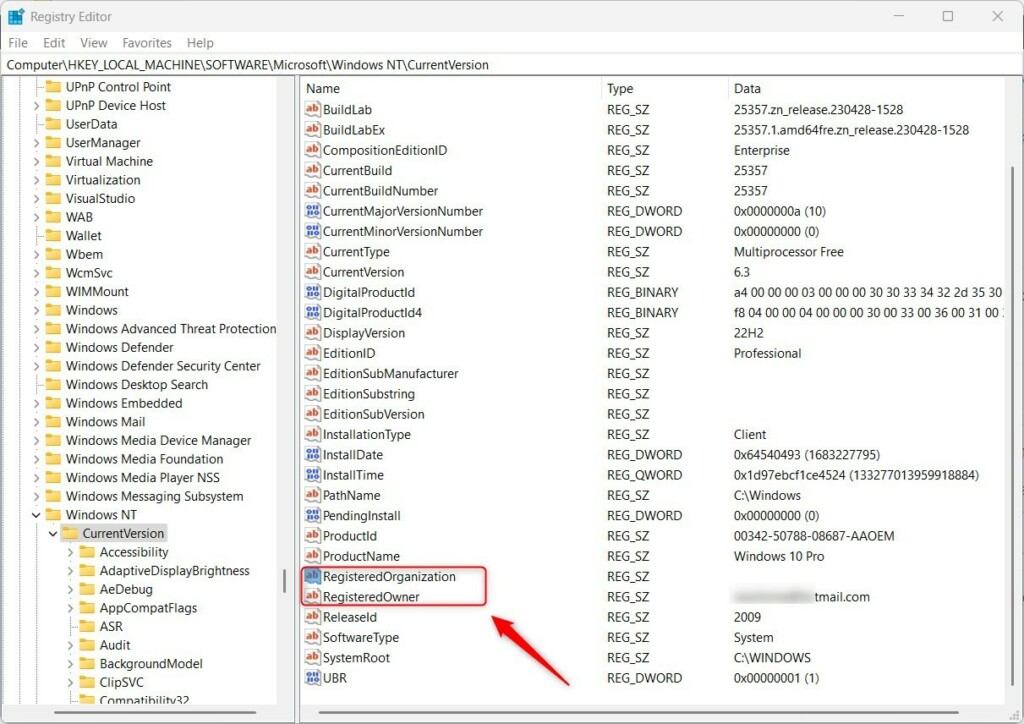
Task: Click the InstallTime QWORD value icon
Action: pos(313,475)
